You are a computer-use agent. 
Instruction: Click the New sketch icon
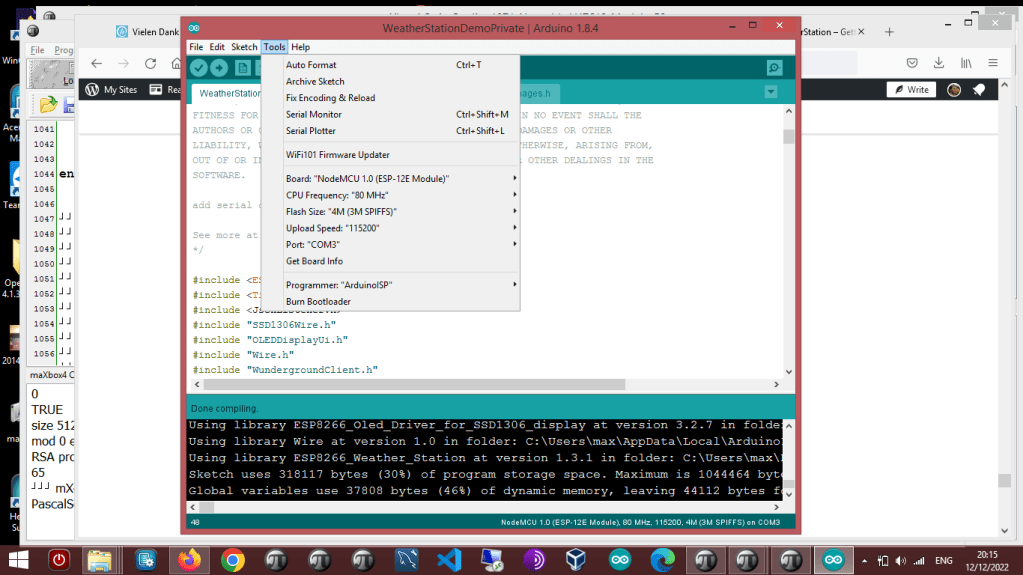[x=243, y=67]
